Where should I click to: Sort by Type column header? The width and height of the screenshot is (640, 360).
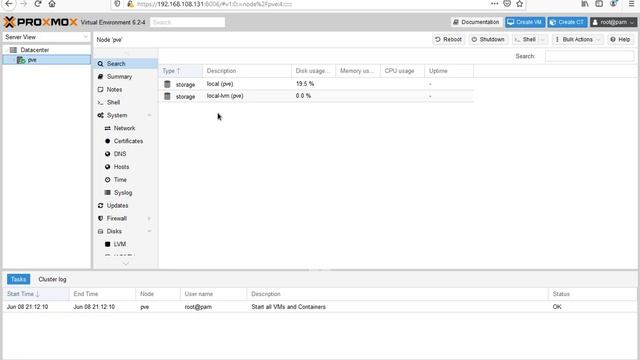click(180, 71)
